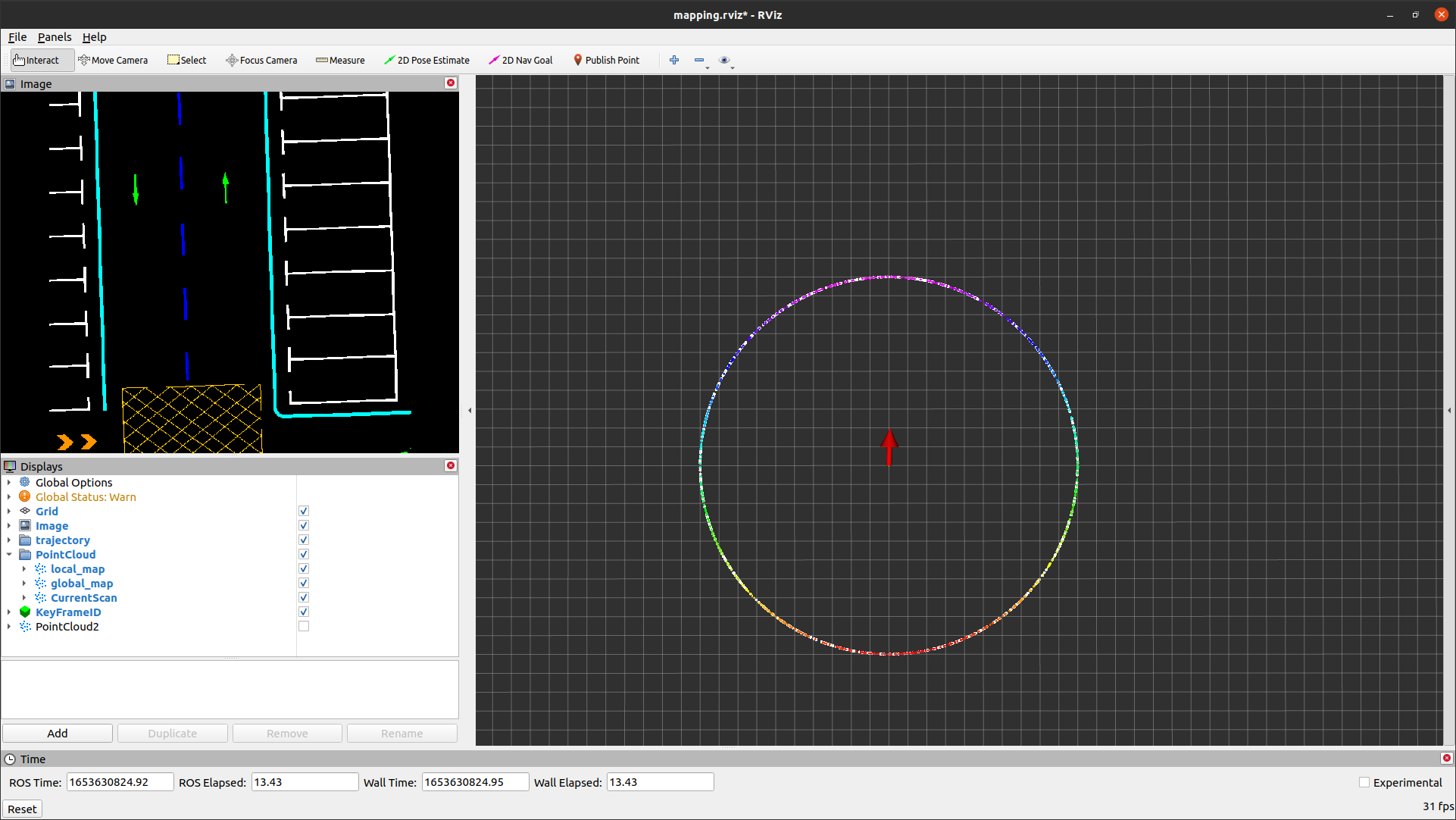Expand the Grid display settings
Screen dimensions: 1456x820
tap(8, 510)
